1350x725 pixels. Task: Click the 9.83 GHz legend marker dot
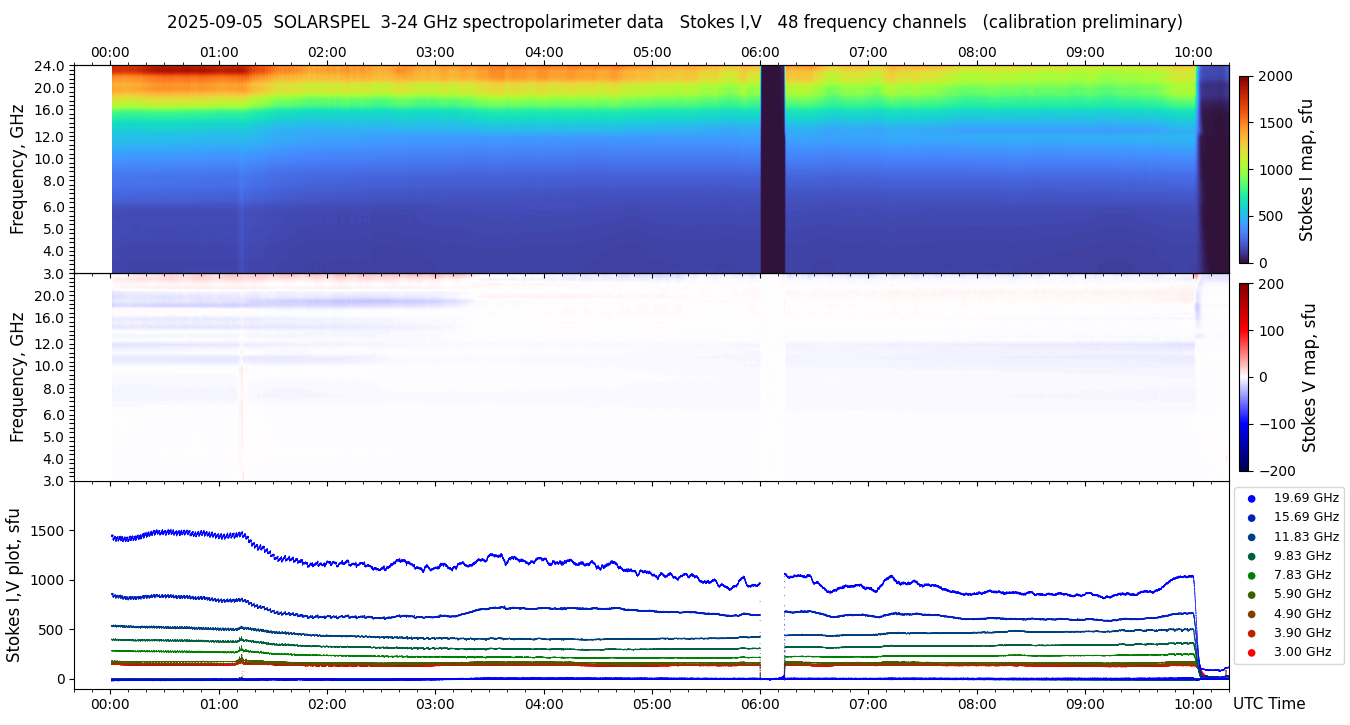coord(1251,556)
